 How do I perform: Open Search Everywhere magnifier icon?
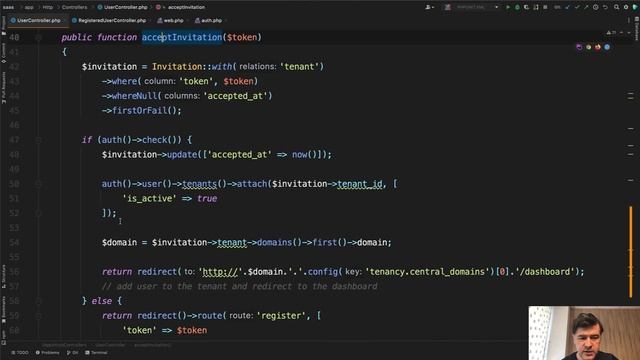(616, 7)
